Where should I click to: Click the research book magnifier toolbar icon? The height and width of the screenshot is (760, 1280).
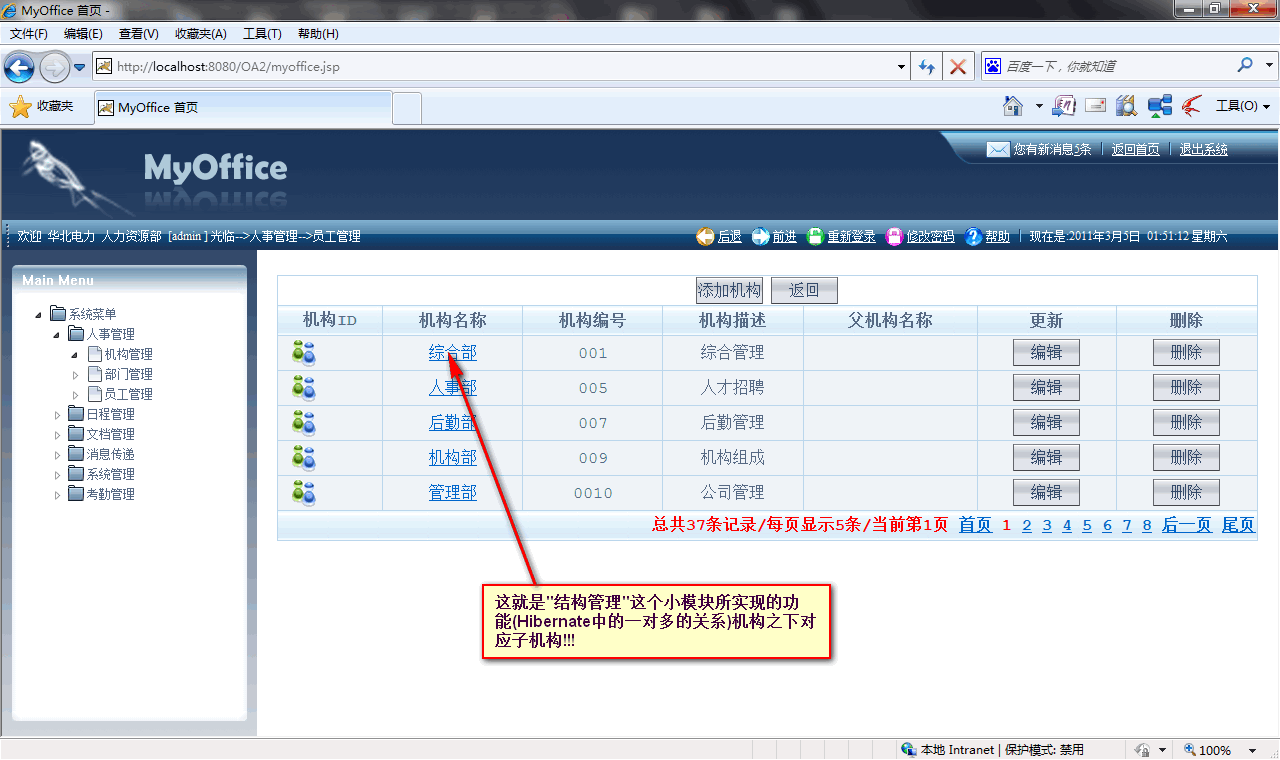[x=1127, y=105]
